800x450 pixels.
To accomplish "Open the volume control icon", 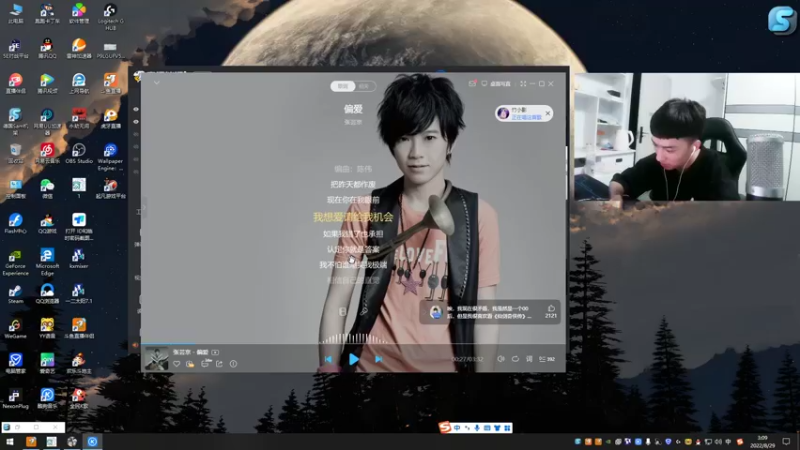I will pos(501,359).
